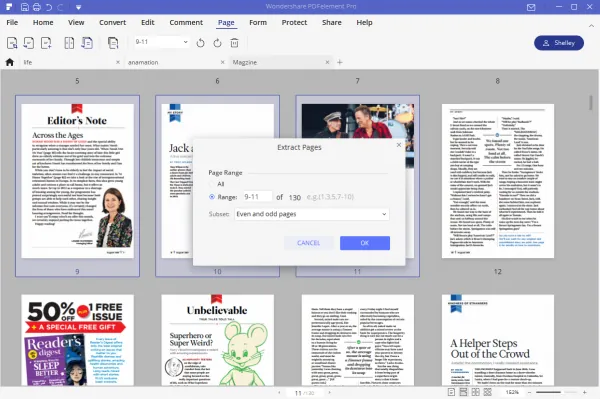Switch to two-page view
This screenshot has height=399, width=600.
pyautogui.click(x=476, y=392)
